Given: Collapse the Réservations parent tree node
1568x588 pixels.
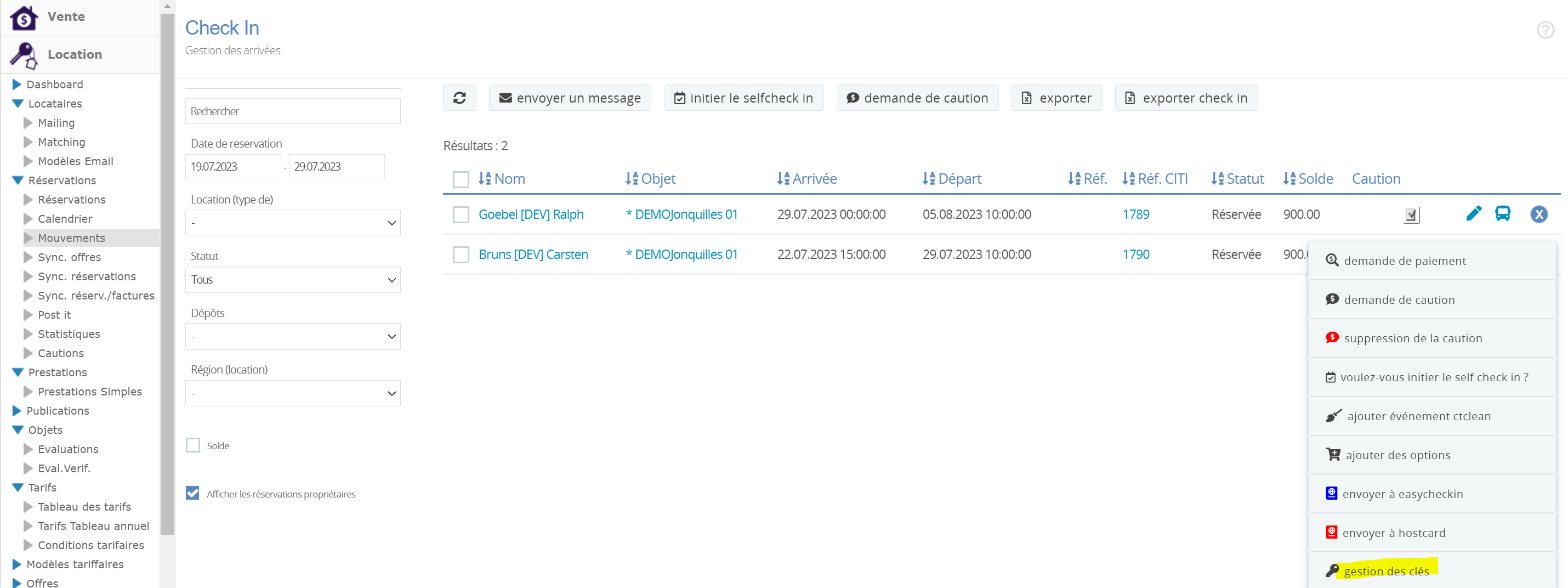Looking at the screenshot, I should [18, 180].
